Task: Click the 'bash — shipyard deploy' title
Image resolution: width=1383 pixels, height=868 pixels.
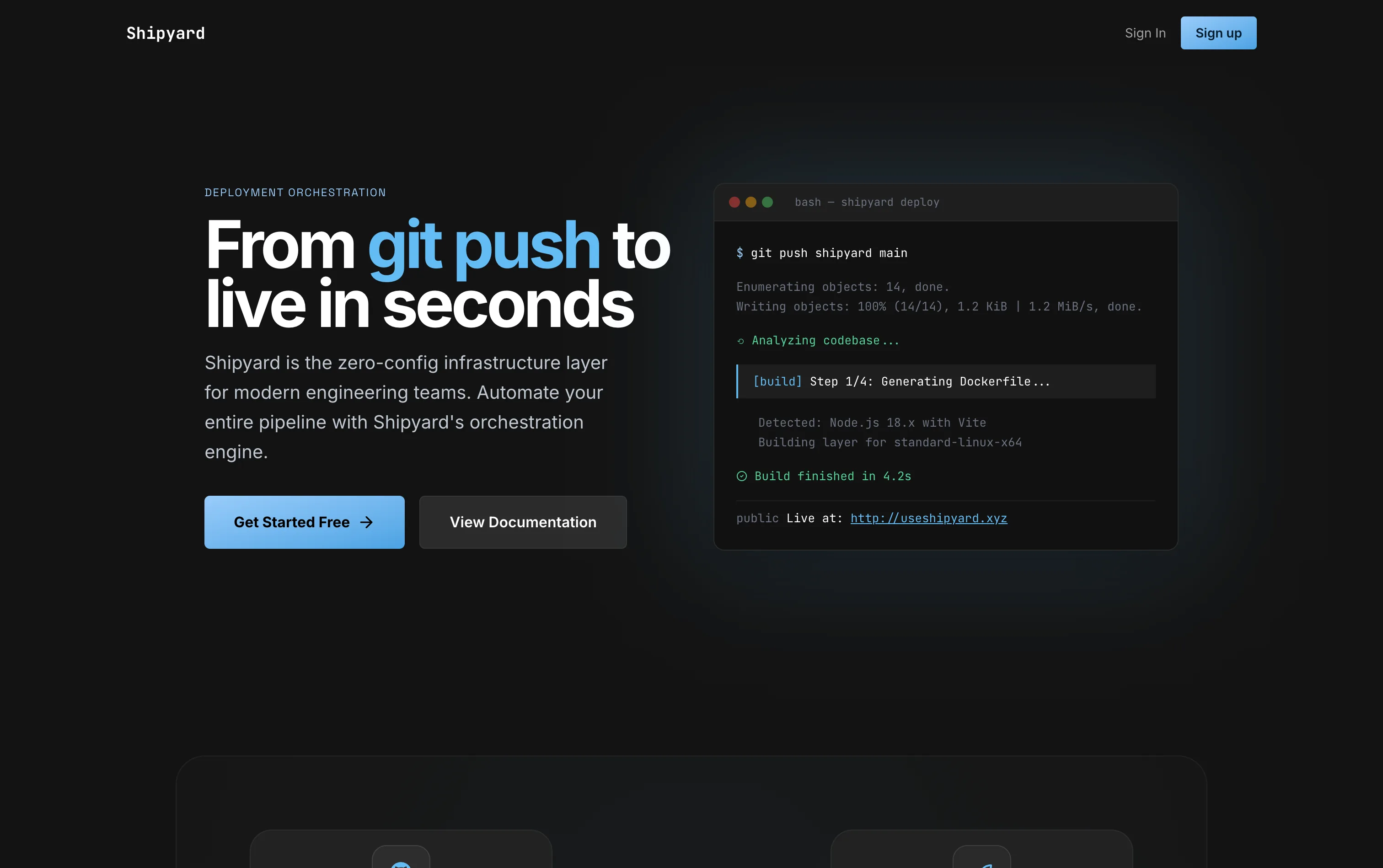Action: point(867,202)
